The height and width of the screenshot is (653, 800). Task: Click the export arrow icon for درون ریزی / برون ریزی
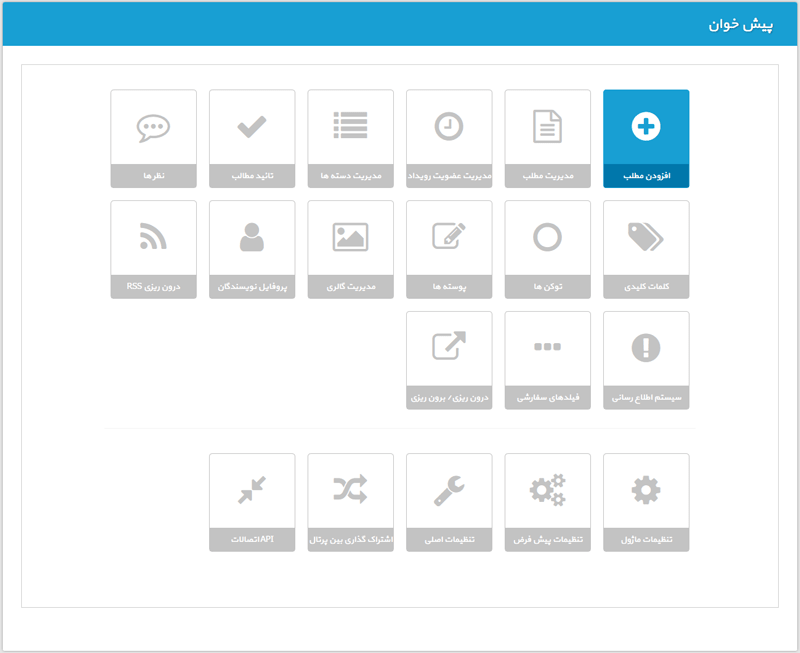(449, 345)
